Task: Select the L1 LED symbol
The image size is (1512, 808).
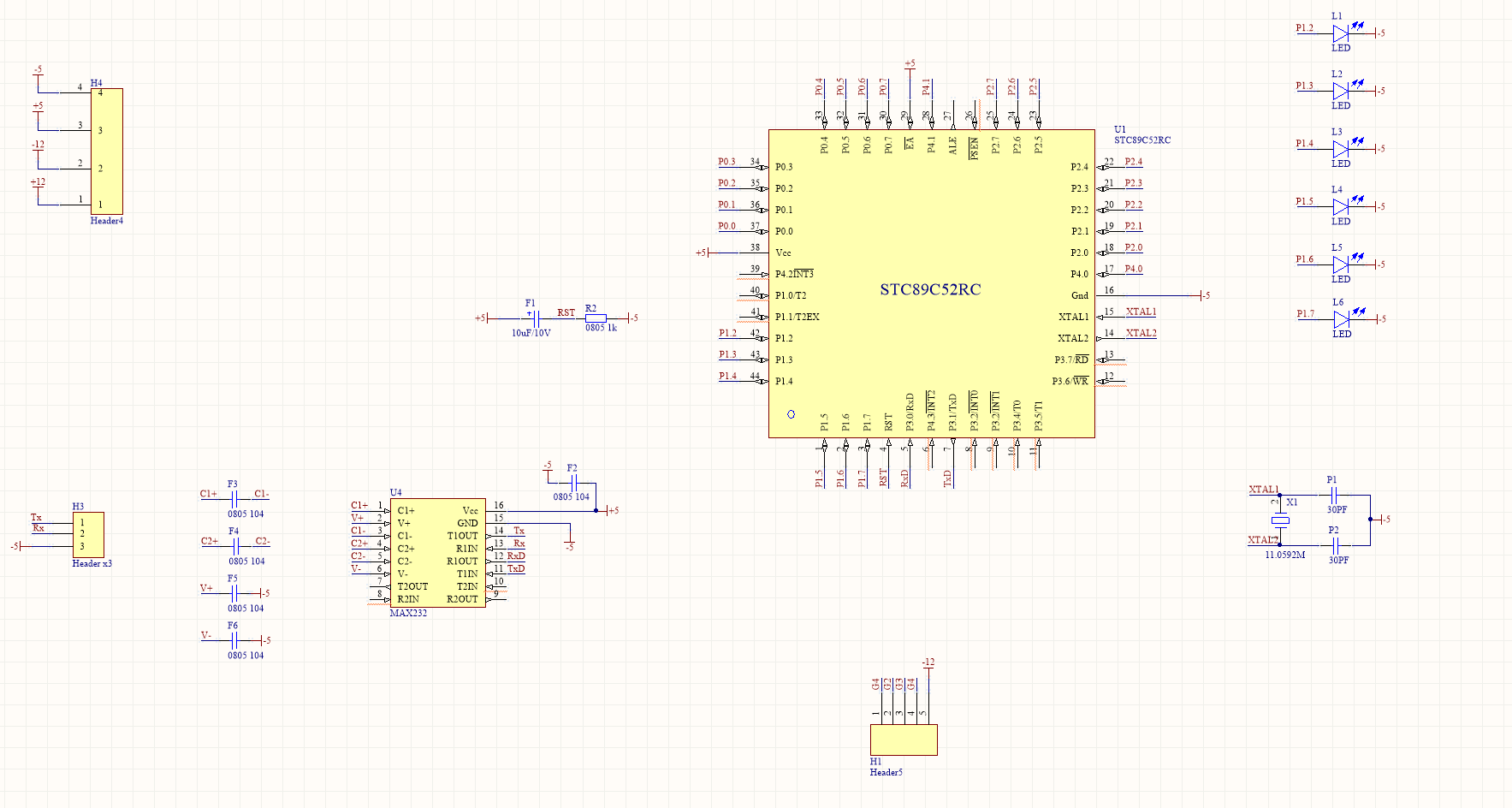Action: [x=1341, y=33]
